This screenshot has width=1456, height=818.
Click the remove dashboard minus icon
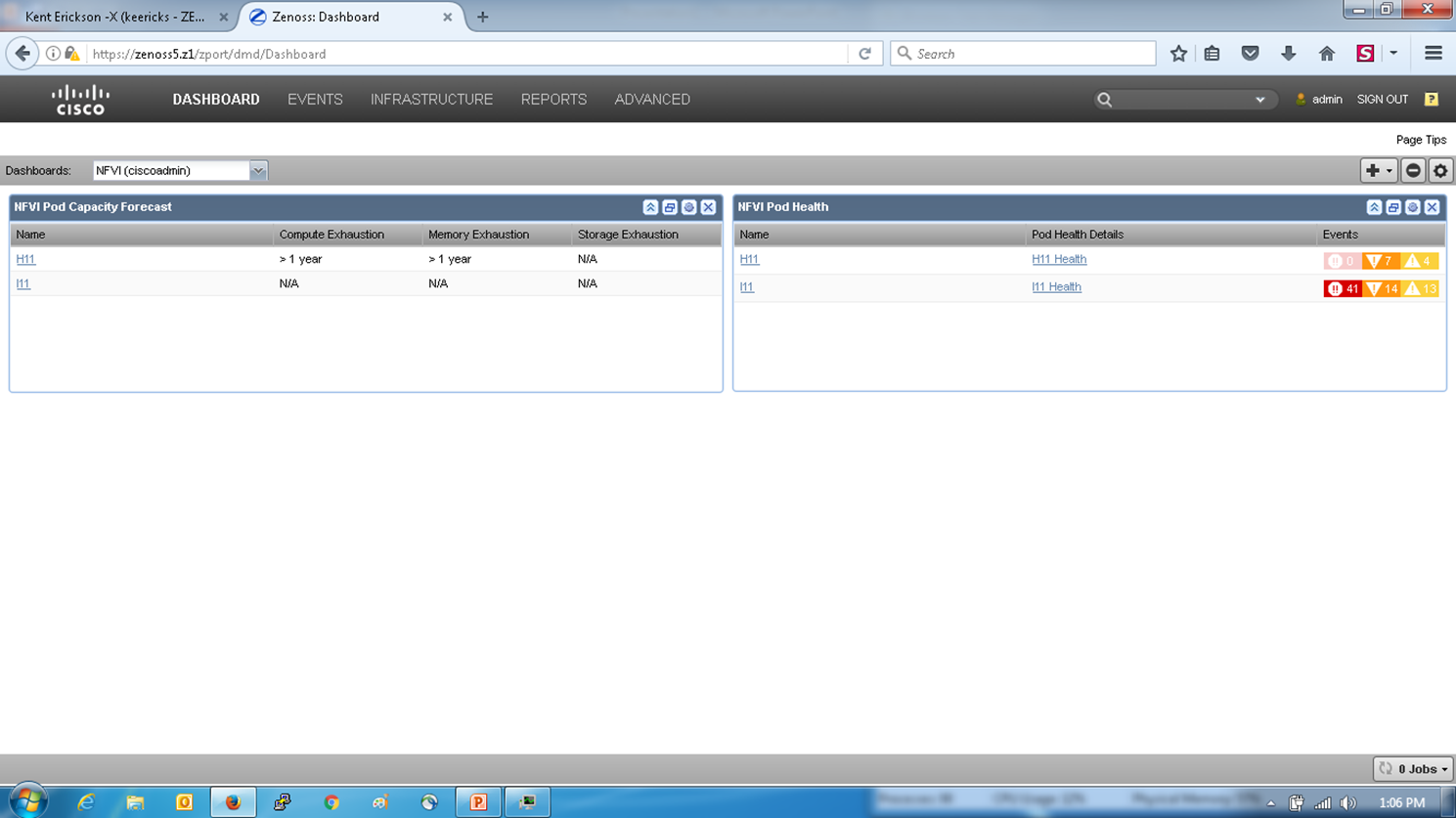click(1413, 171)
